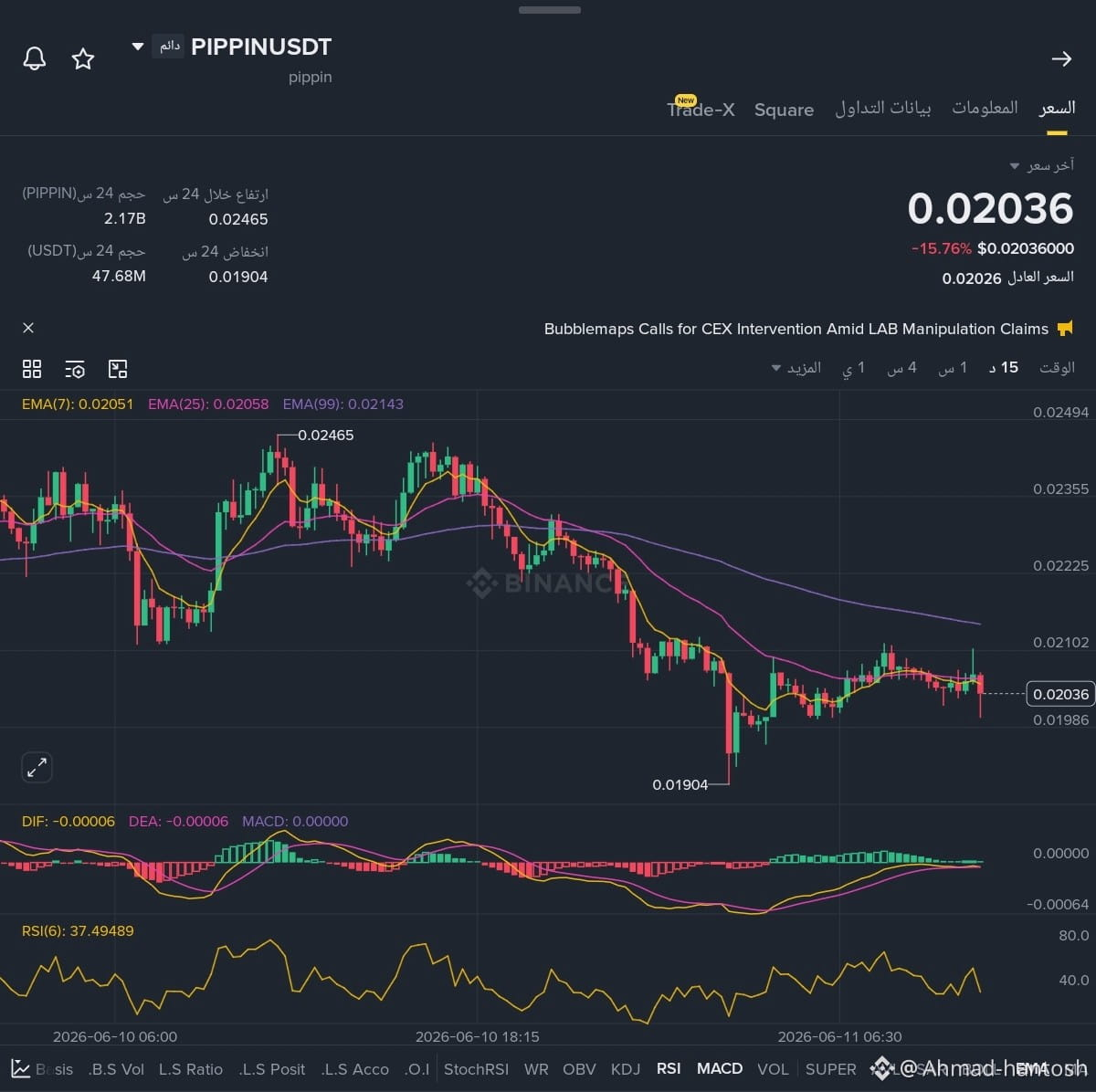Select the 4 س timeframe
Screen dimensions: 1096x1092
tap(901, 368)
